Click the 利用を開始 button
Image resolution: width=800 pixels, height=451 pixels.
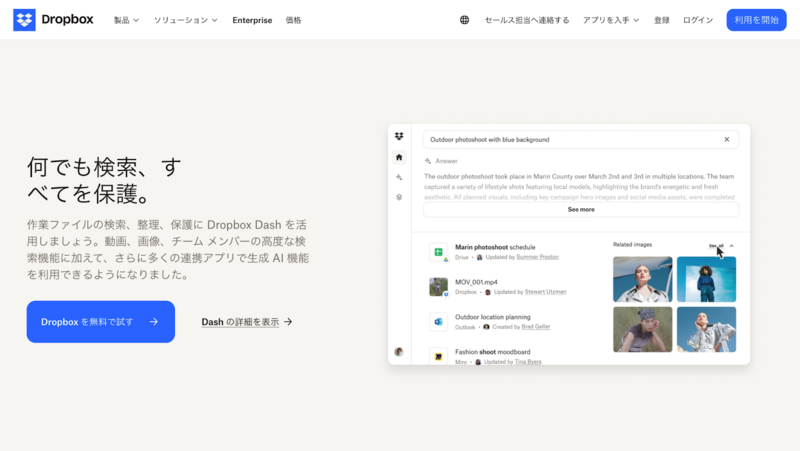[x=756, y=20]
